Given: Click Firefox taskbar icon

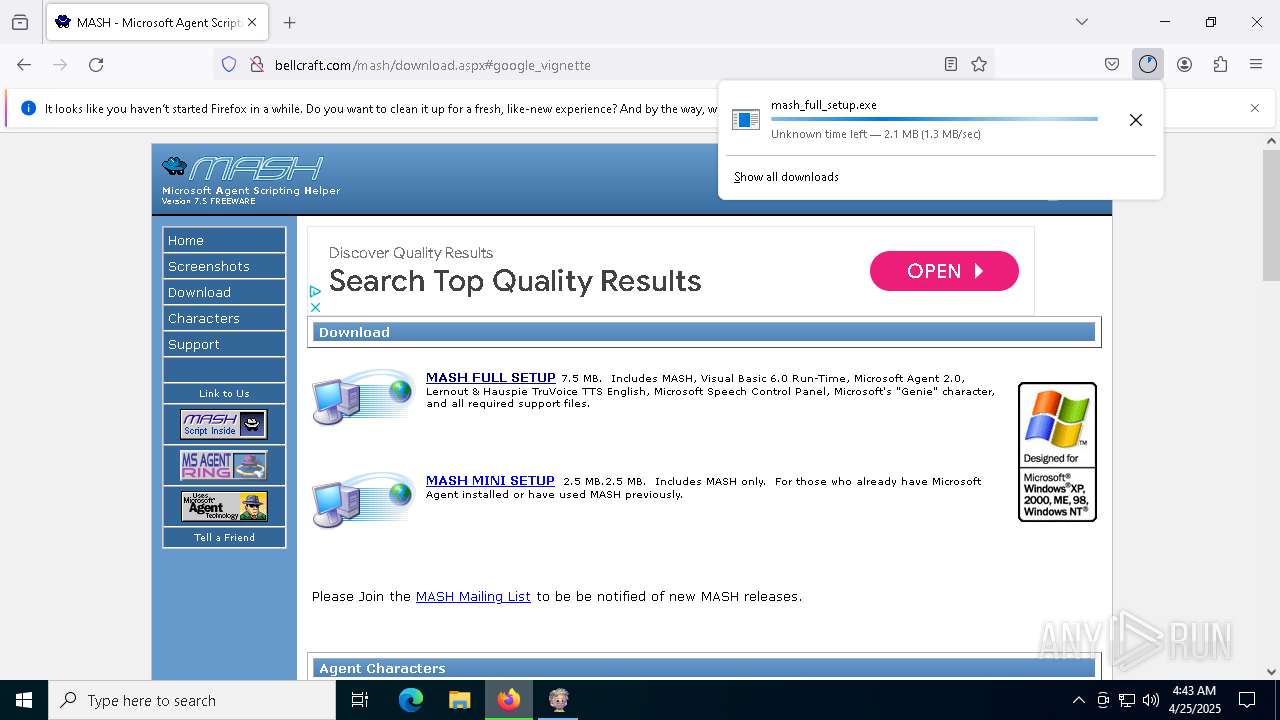Looking at the screenshot, I should [509, 700].
